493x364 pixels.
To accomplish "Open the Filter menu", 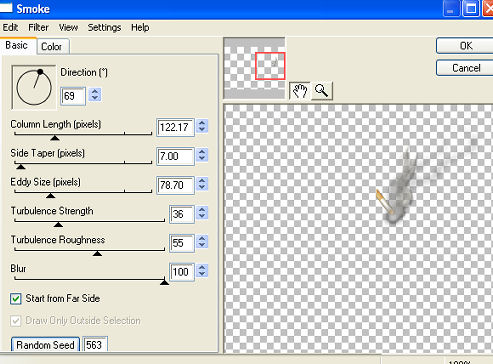I will [38, 27].
